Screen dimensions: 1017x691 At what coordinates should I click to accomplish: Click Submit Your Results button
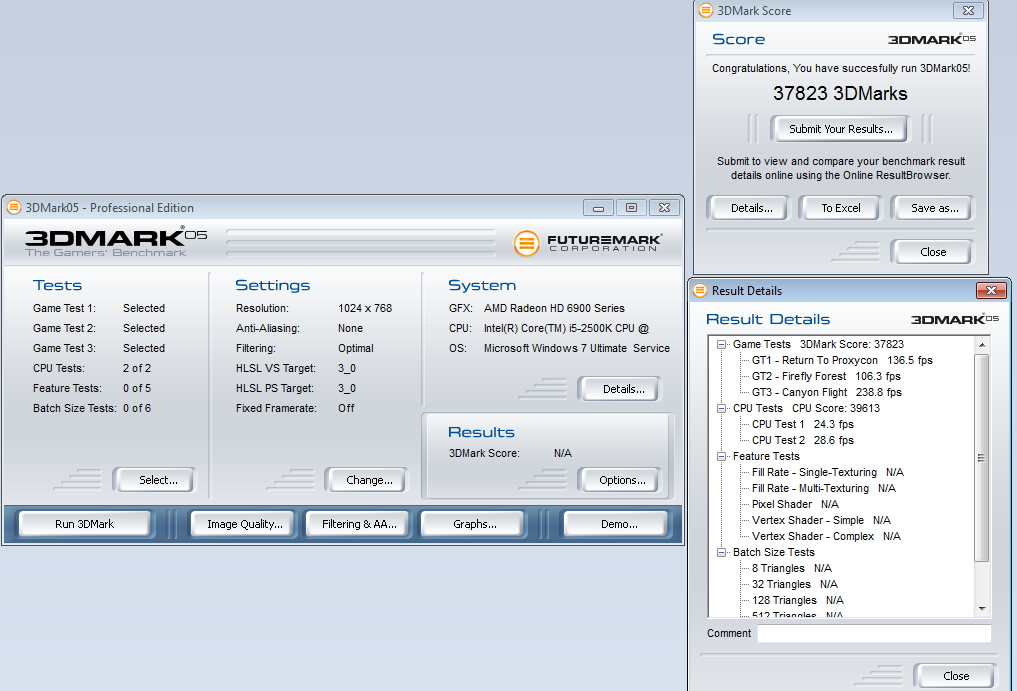coord(841,129)
